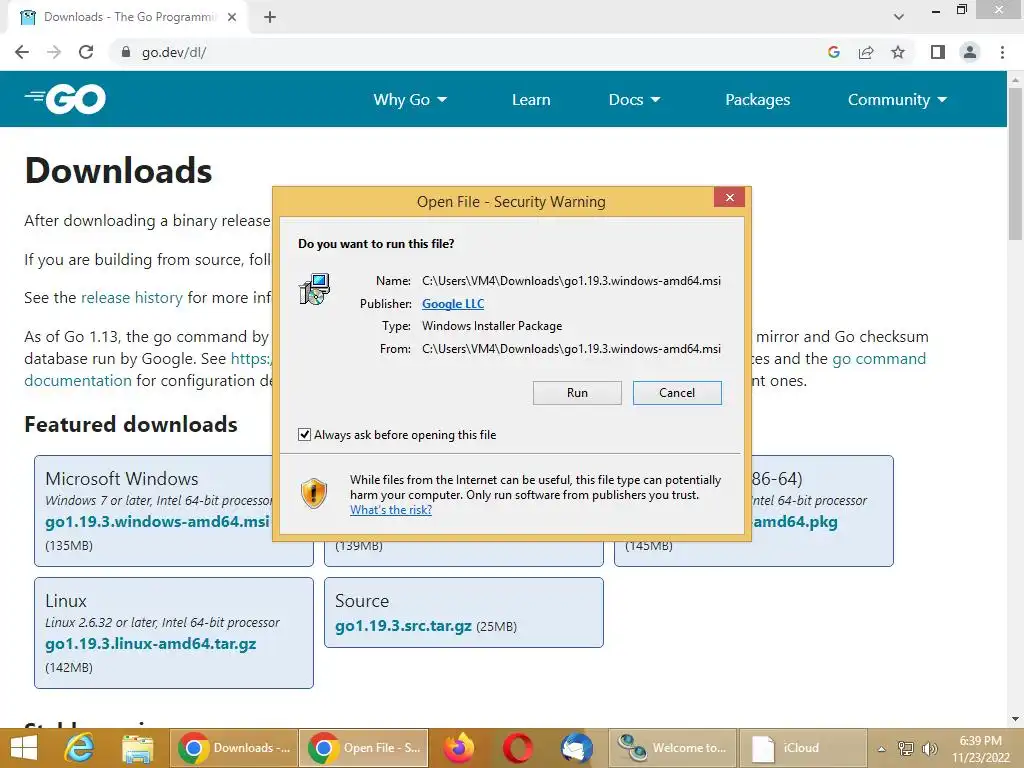Toggle the browser side panel
The height and width of the screenshot is (768, 1024).
click(938, 52)
